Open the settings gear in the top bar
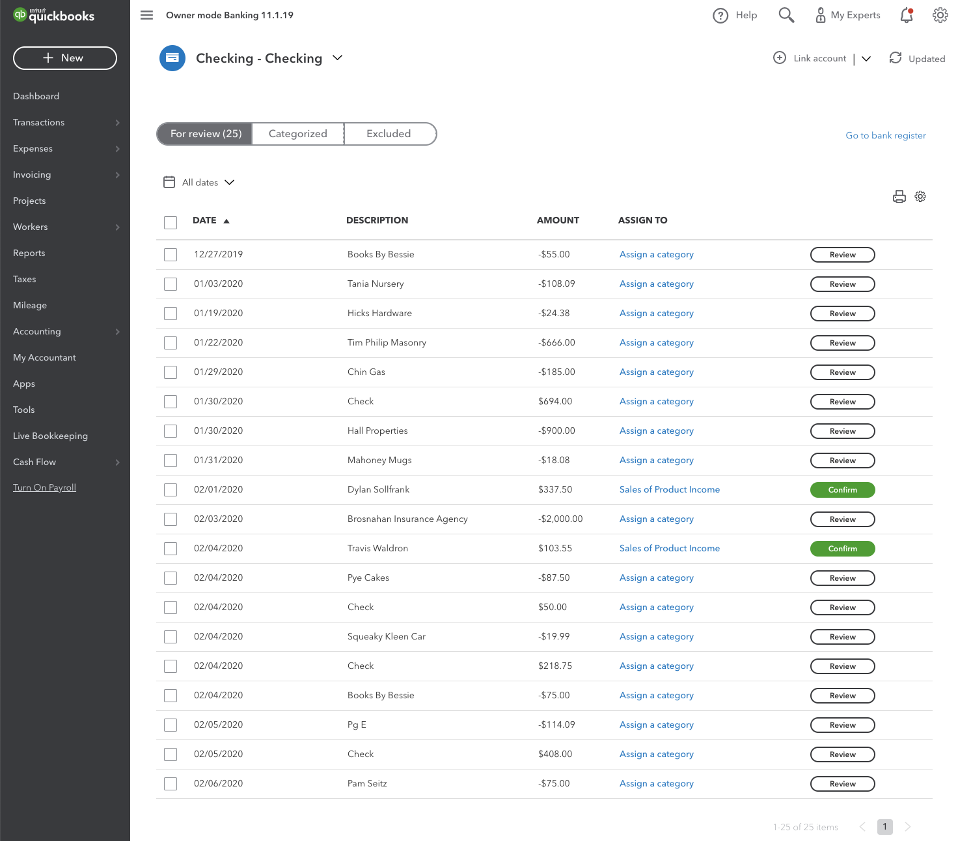The image size is (956, 841). click(x=940, y=15)
